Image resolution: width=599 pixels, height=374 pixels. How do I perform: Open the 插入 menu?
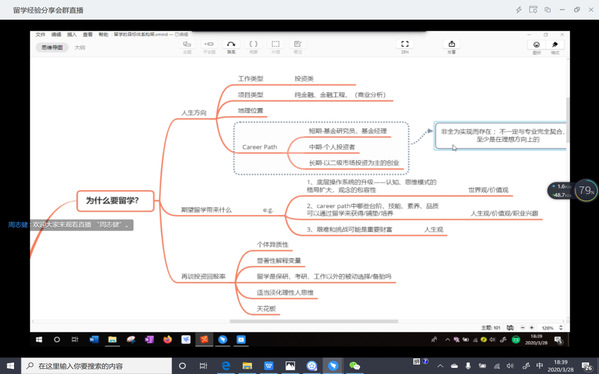72,34
